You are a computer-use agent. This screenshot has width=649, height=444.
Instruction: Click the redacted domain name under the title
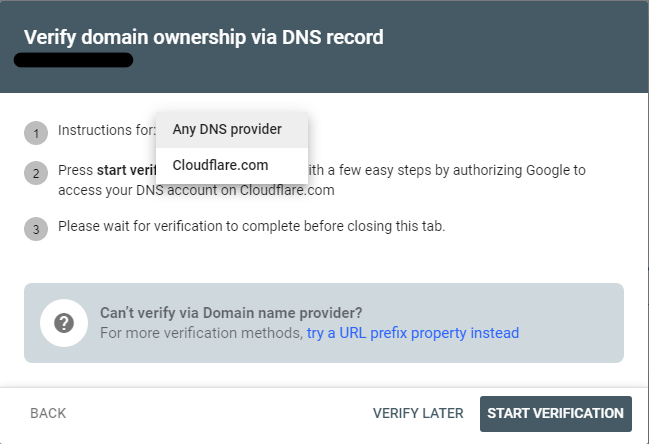[x=74, y=61]
